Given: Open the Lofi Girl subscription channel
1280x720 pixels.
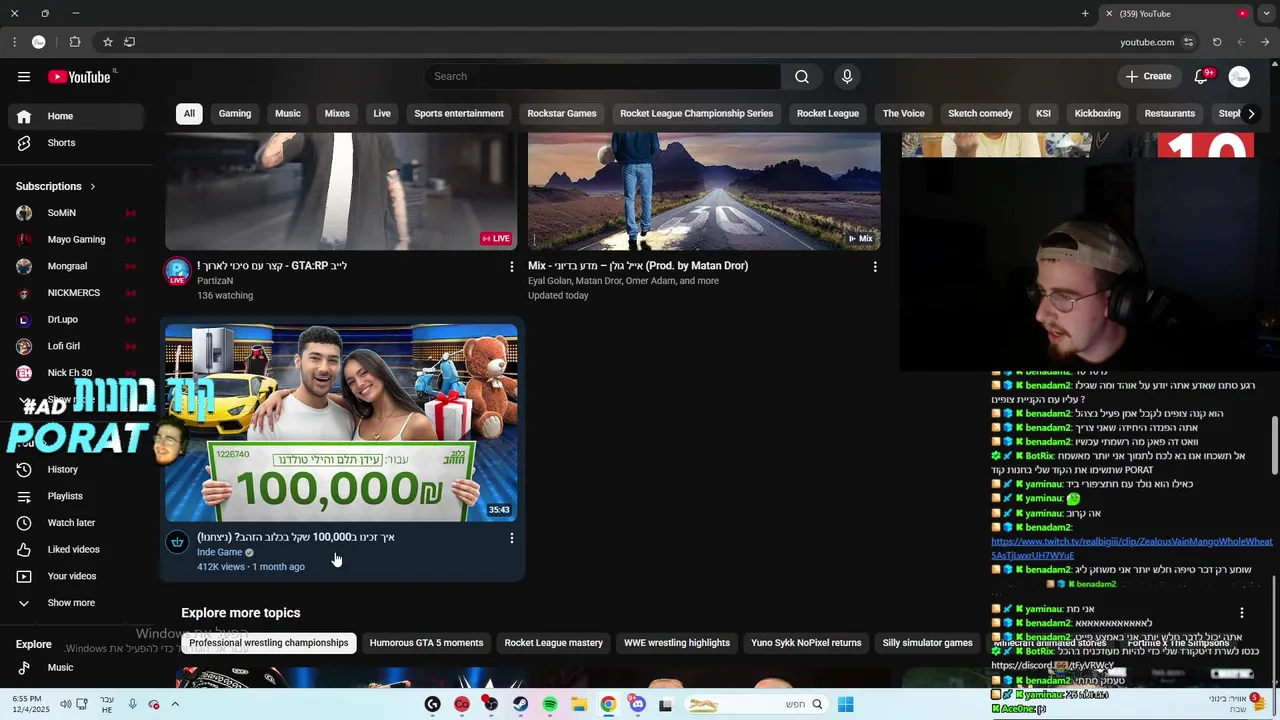Looking at the screenshot, I should 75,346.
